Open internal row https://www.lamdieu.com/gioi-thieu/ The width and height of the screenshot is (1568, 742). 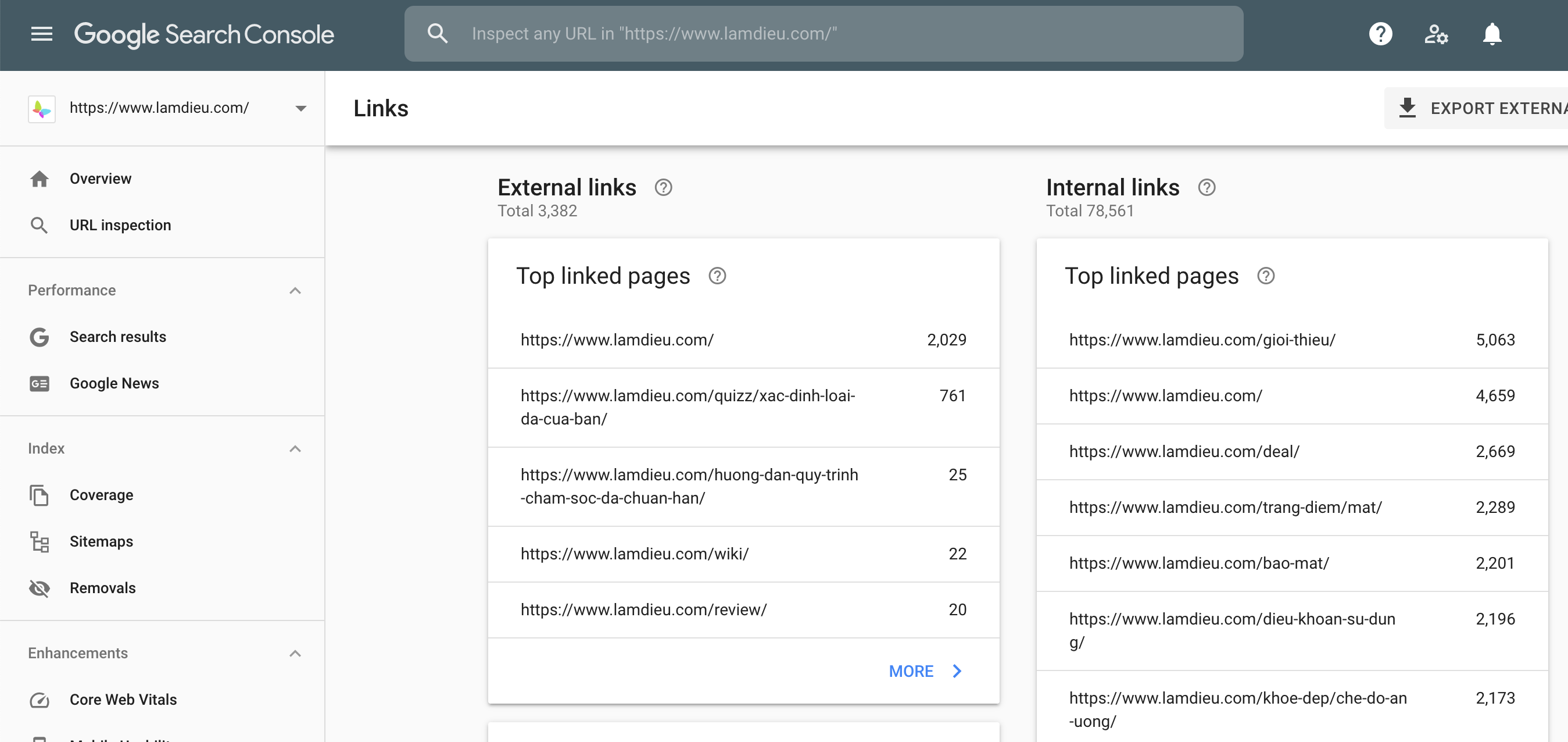pyautogui.click(x=1293, y=340)
